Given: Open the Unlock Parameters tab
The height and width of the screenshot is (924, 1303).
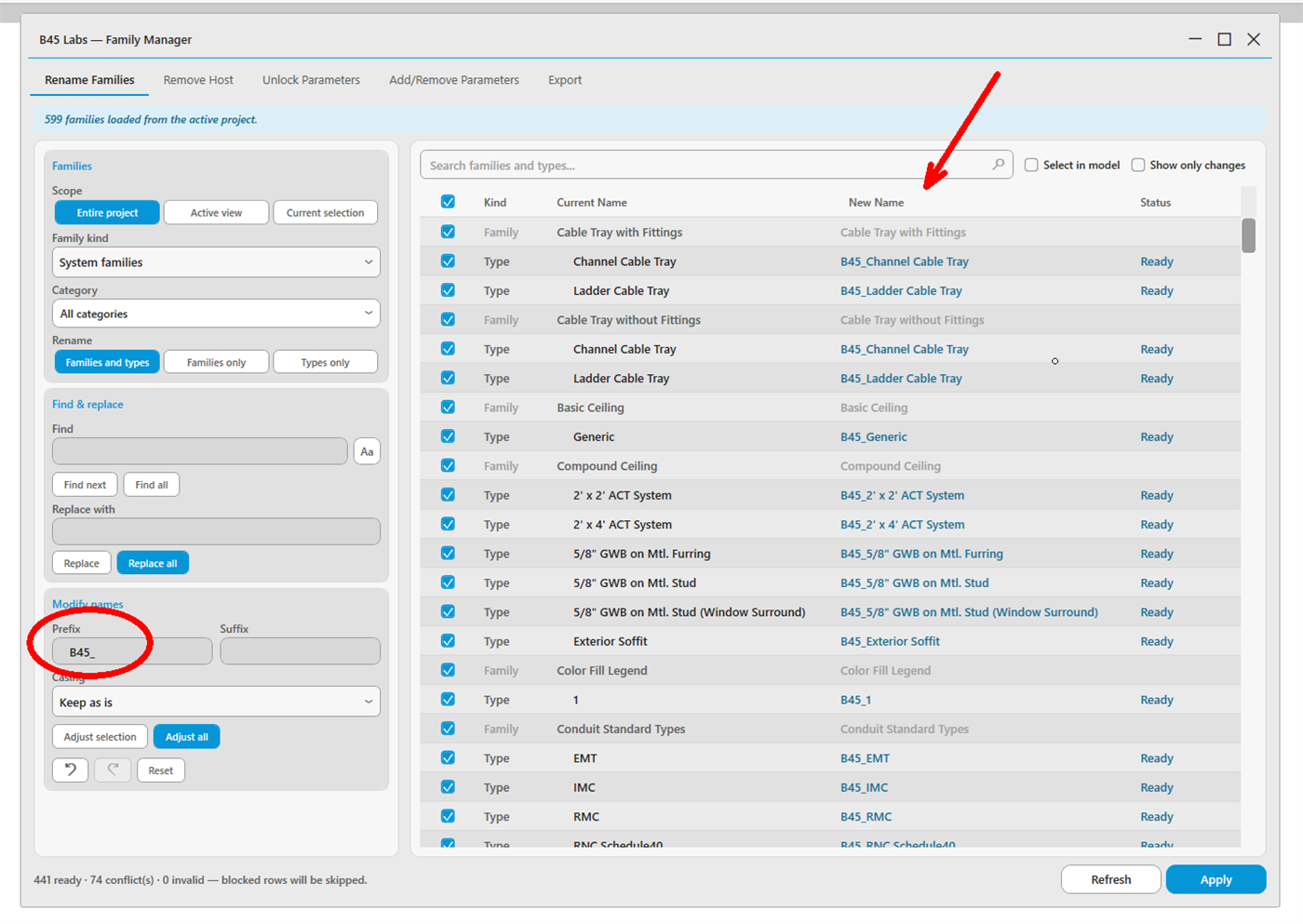Looking at the screenshot, I should (x=311, y=80).
